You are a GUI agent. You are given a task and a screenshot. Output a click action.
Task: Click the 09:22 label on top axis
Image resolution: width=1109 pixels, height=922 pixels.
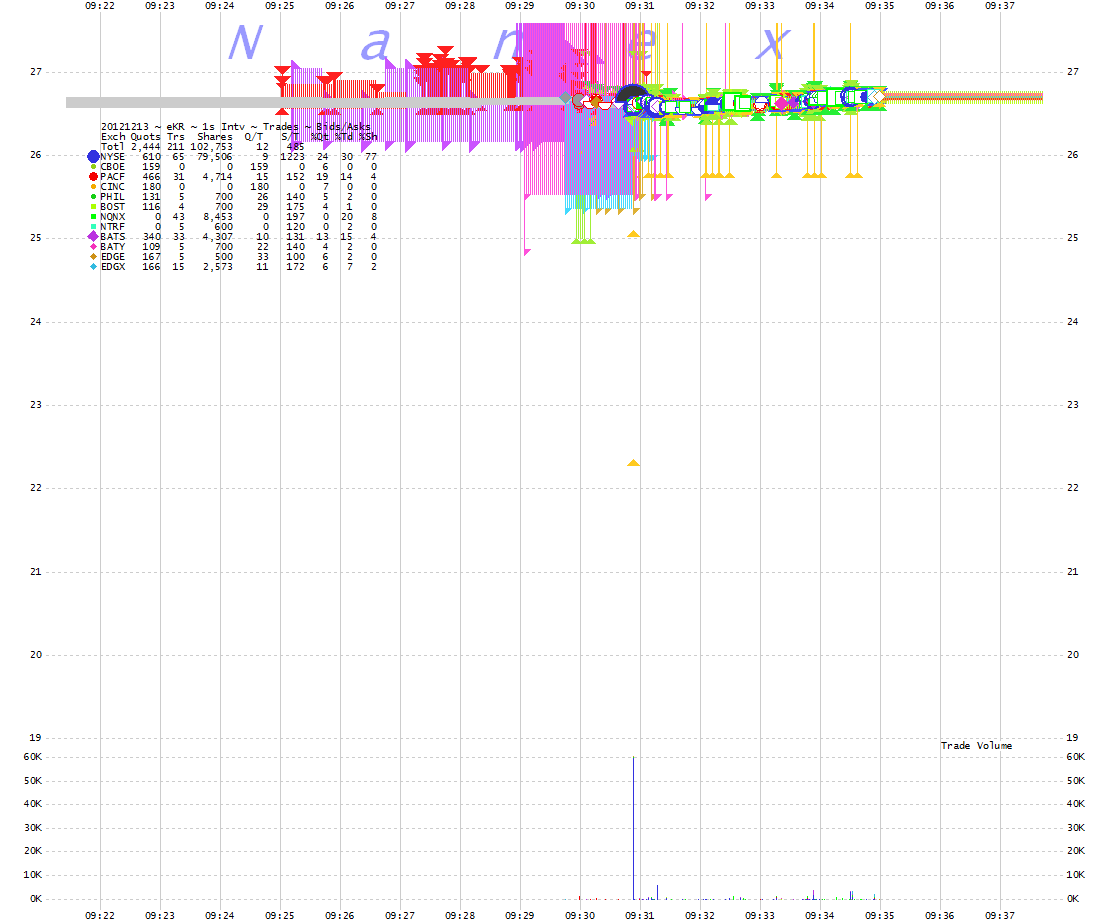click(100, 5)
